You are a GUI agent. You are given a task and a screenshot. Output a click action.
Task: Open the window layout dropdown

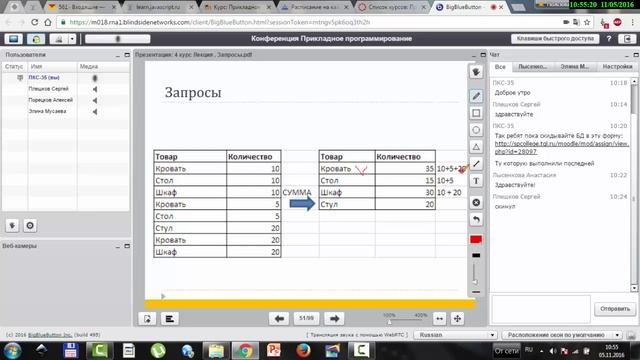562,335
